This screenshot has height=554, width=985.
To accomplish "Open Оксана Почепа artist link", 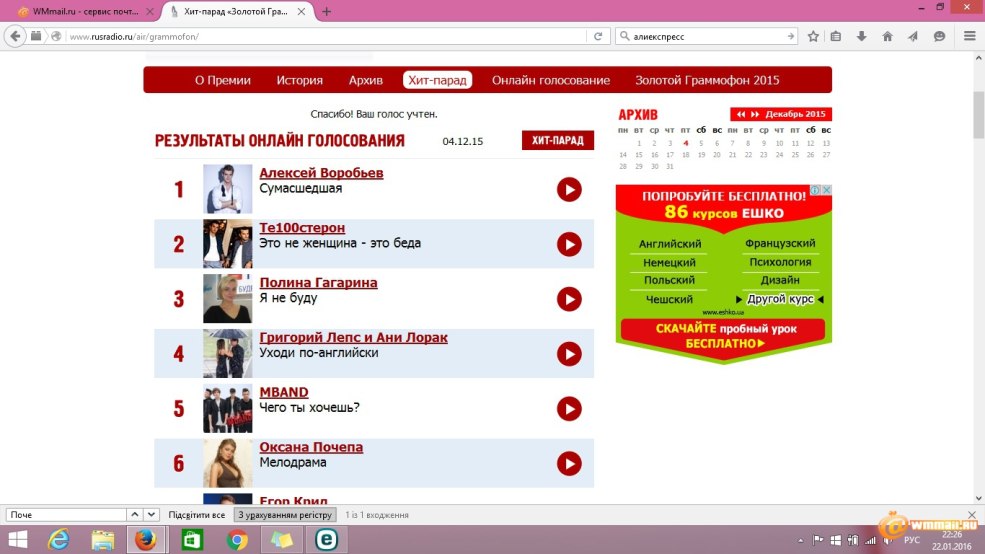I will [311, 447].
